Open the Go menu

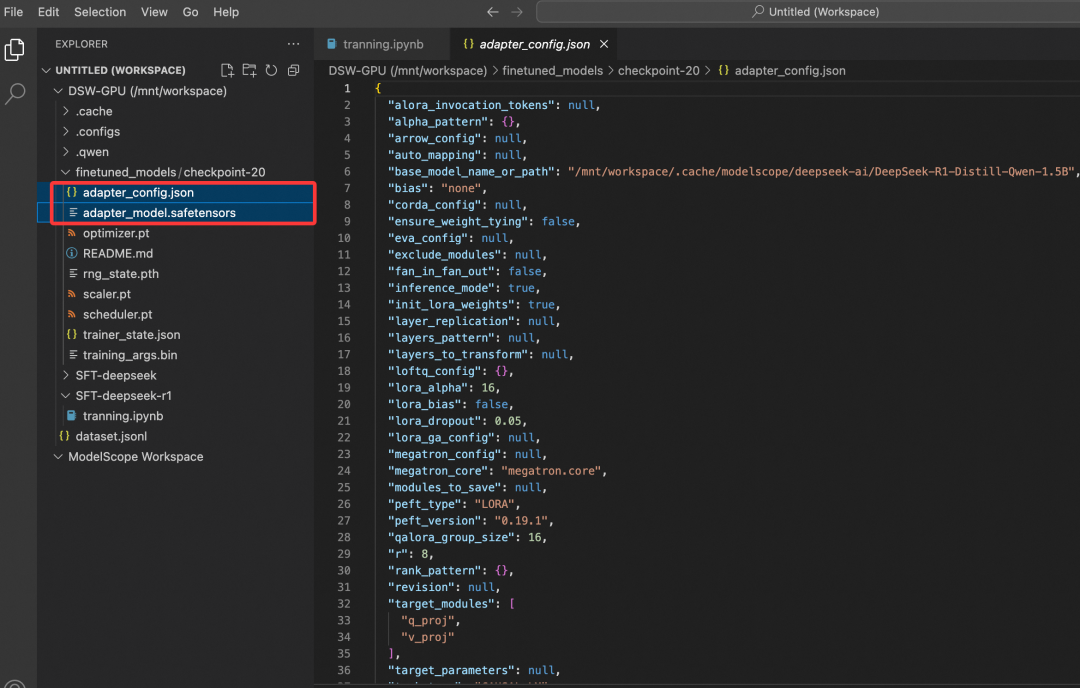pos(190,12)
